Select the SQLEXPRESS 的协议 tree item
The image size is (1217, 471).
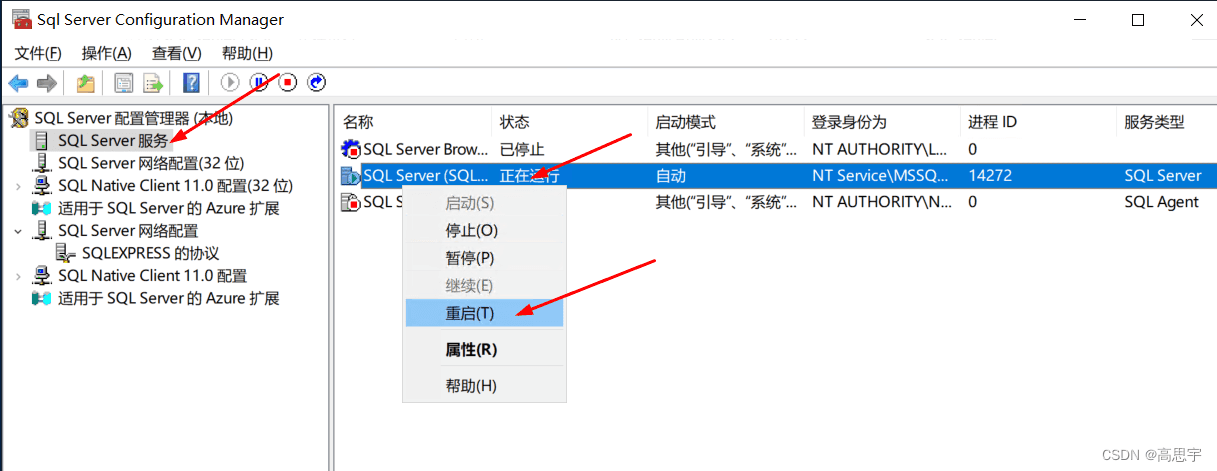[x=151, y=253]
